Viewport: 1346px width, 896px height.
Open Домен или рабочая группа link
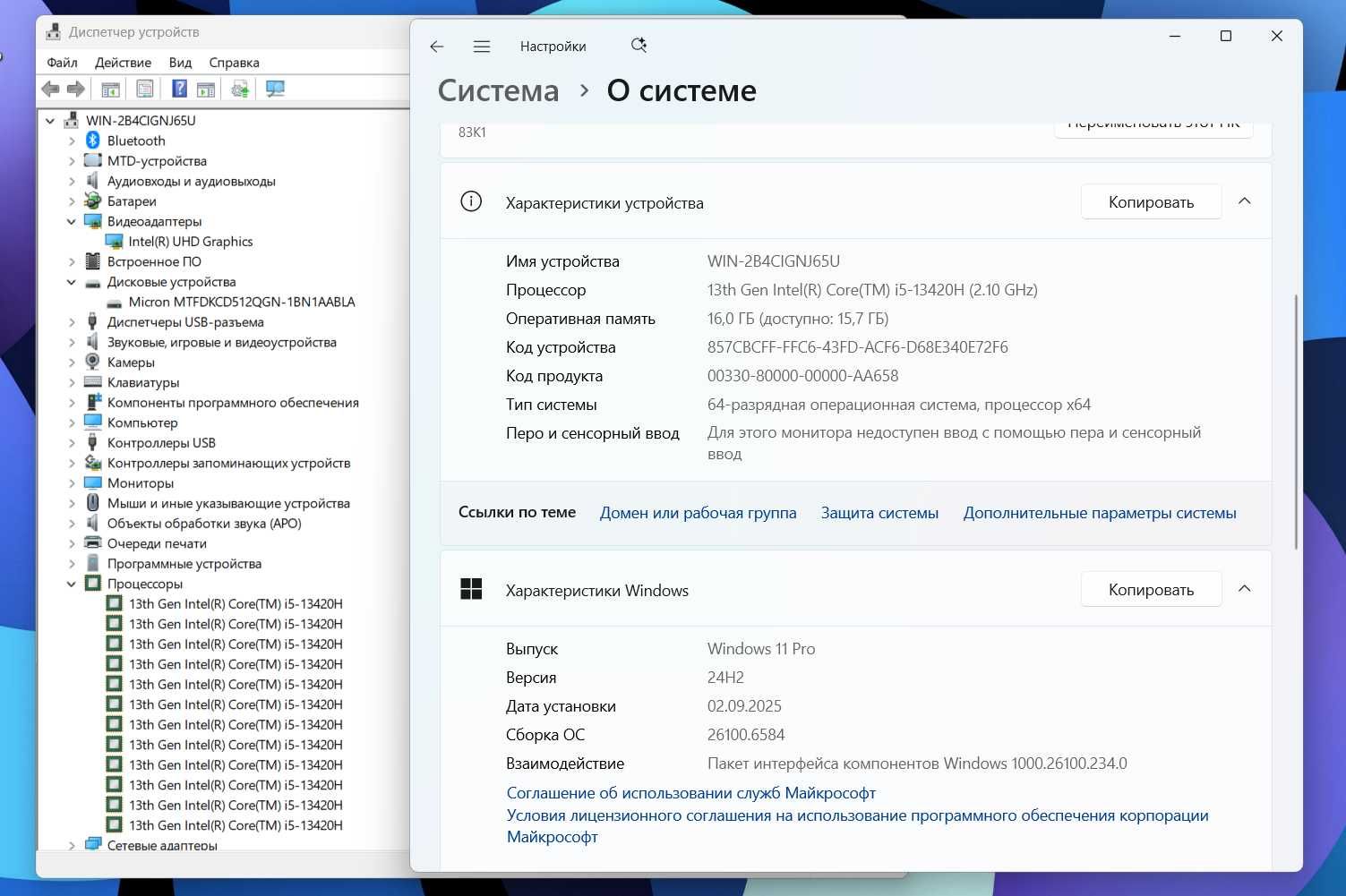698,513
